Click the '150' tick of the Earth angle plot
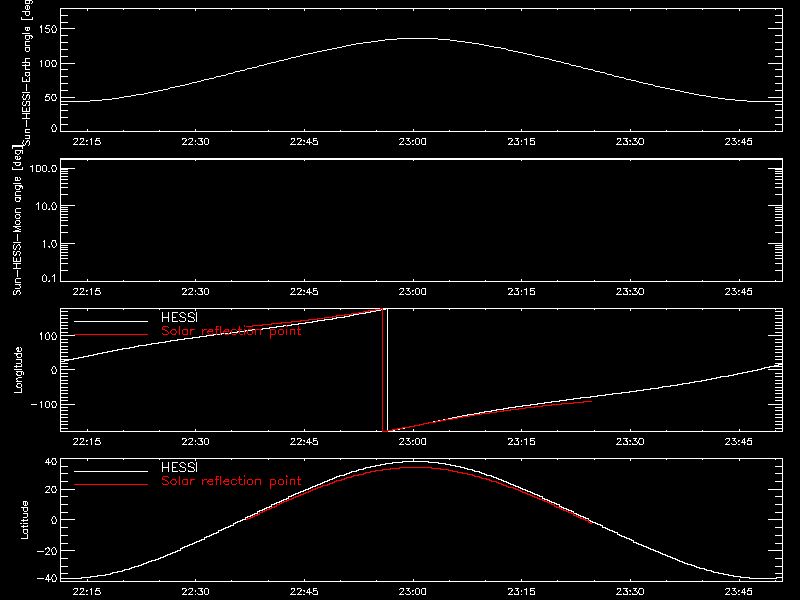 pos(48,29)
